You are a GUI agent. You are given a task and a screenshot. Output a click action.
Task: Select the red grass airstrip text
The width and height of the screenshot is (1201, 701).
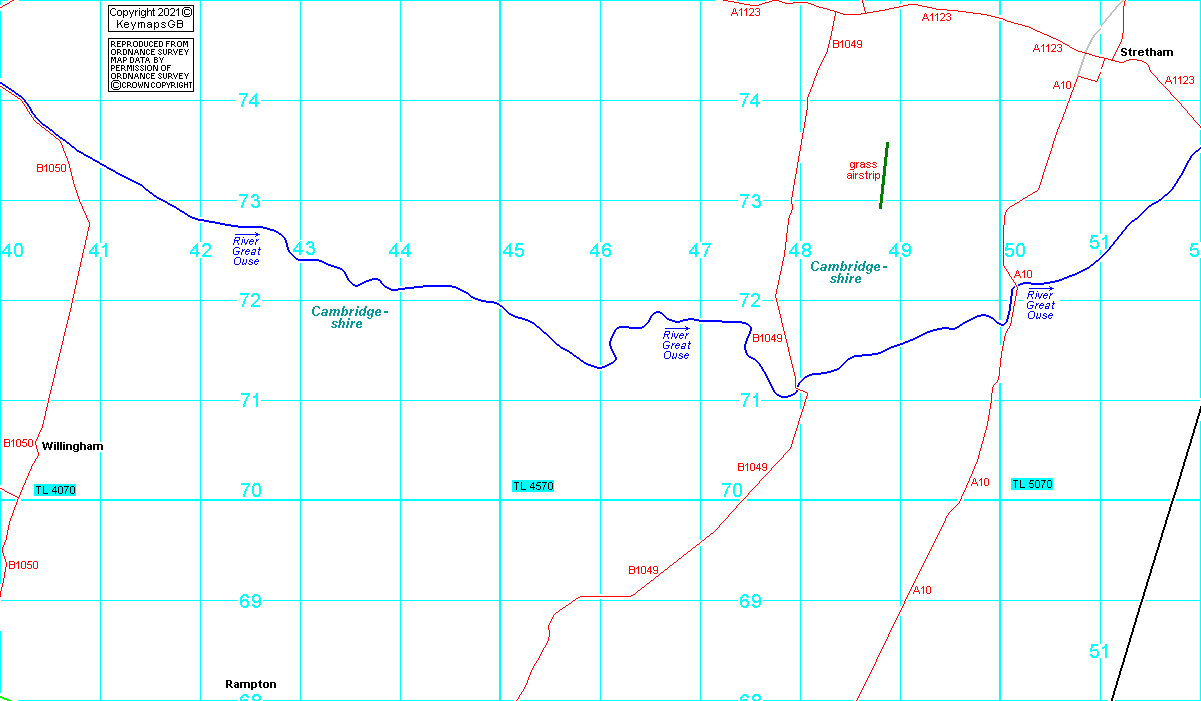click(863, 170)
